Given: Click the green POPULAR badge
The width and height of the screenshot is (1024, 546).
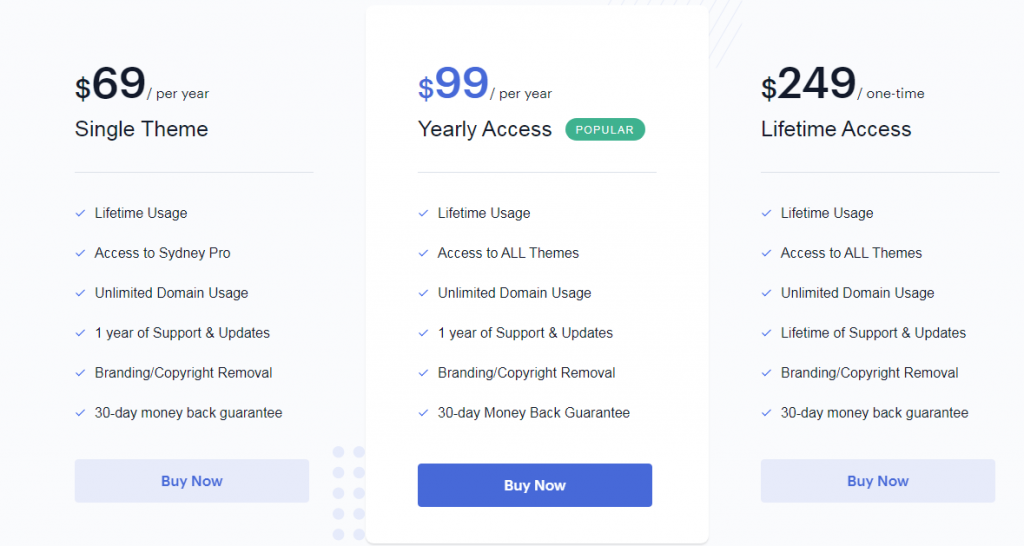Looking at the screenshot, I should [605, 129].
